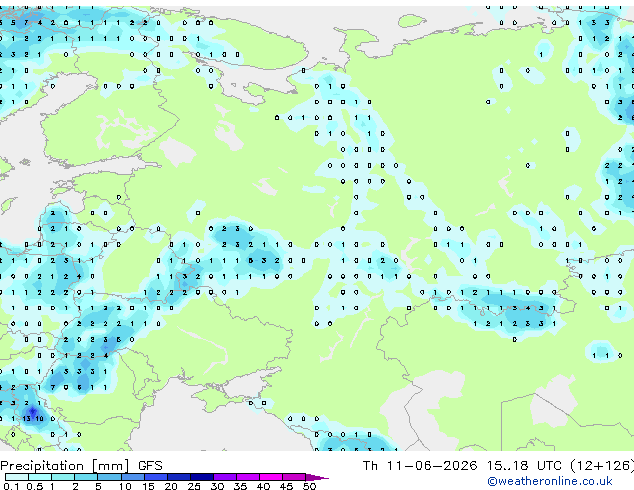Click the legend arrow tip beyond 50

tap(317, 478)
